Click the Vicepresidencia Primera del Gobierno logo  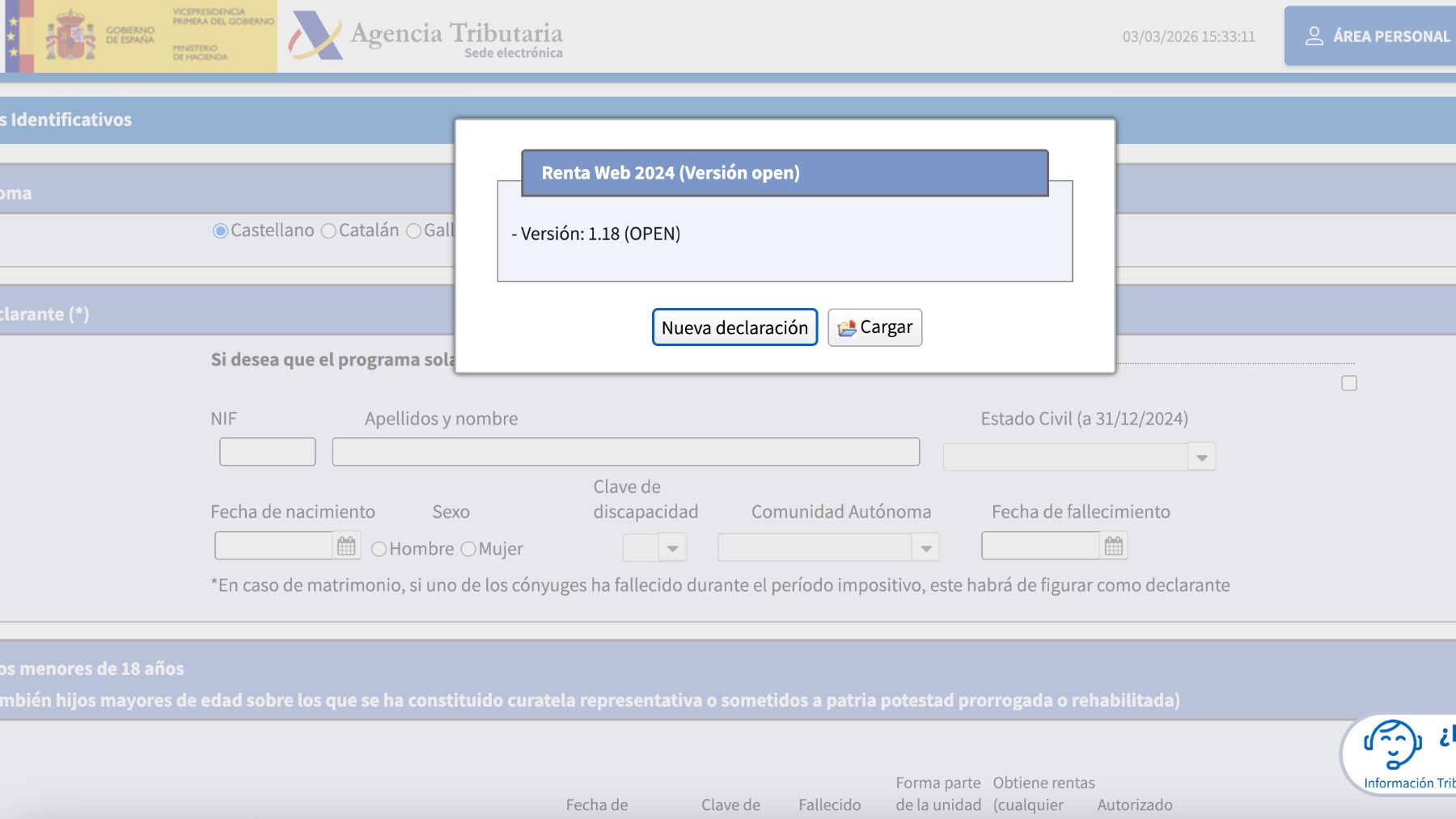[223, 36]
